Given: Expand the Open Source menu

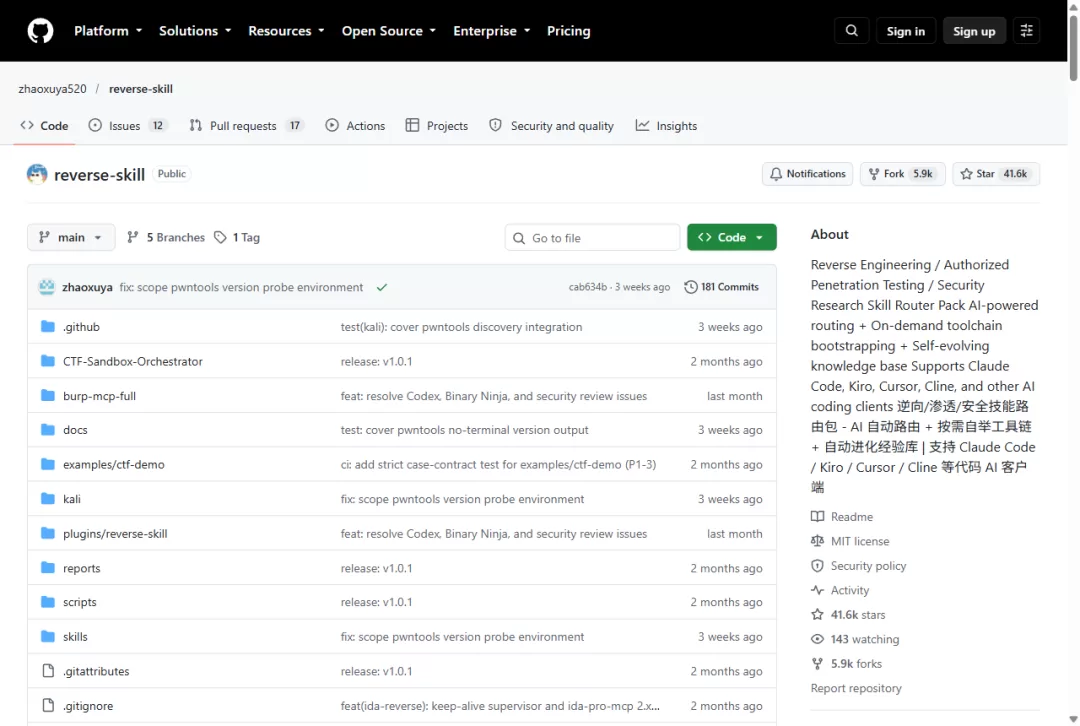Looking at the screenshot, I should [x=388, y=31].
